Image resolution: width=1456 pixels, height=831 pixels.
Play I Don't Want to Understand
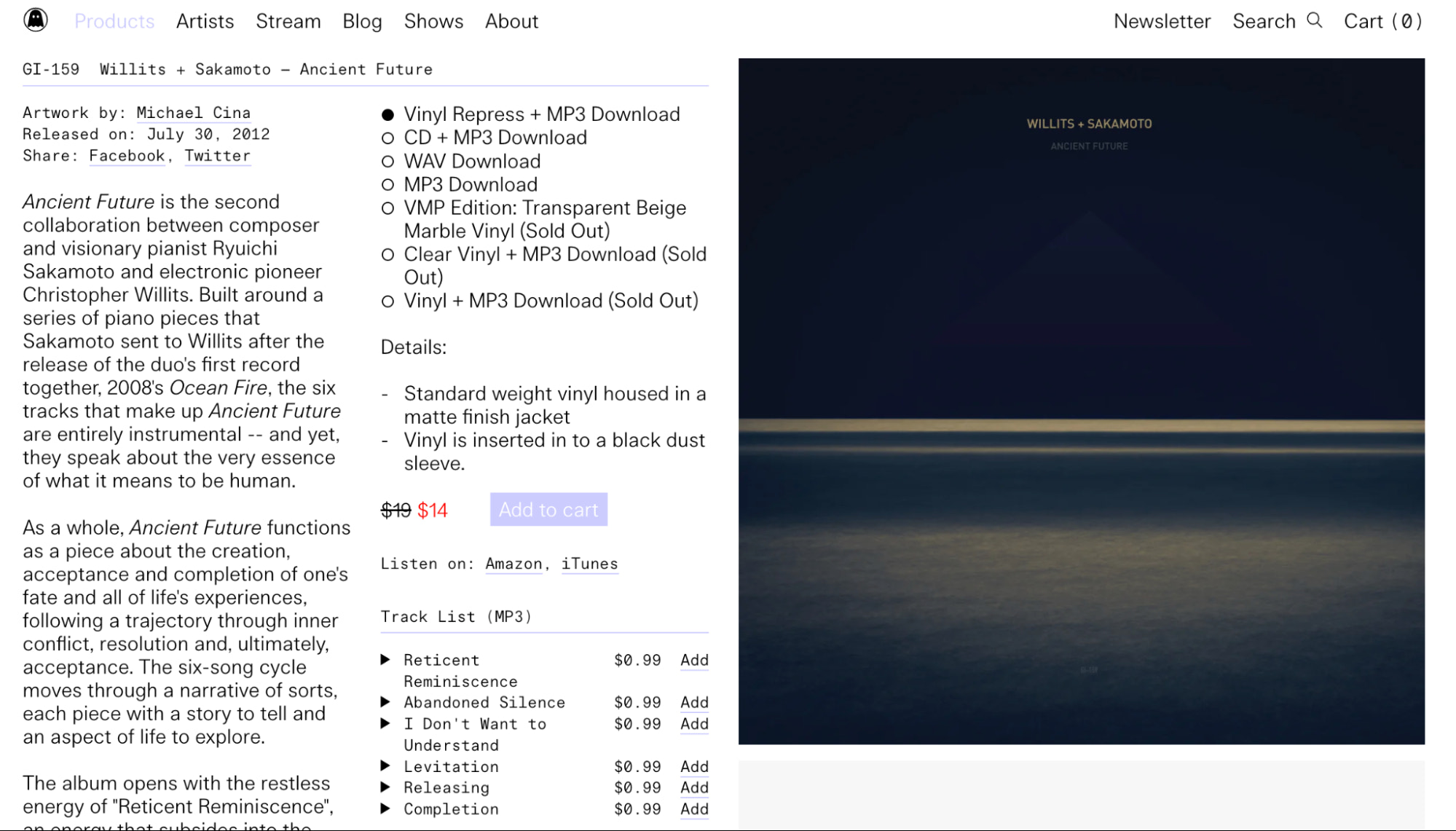click(x=385, y=723)
